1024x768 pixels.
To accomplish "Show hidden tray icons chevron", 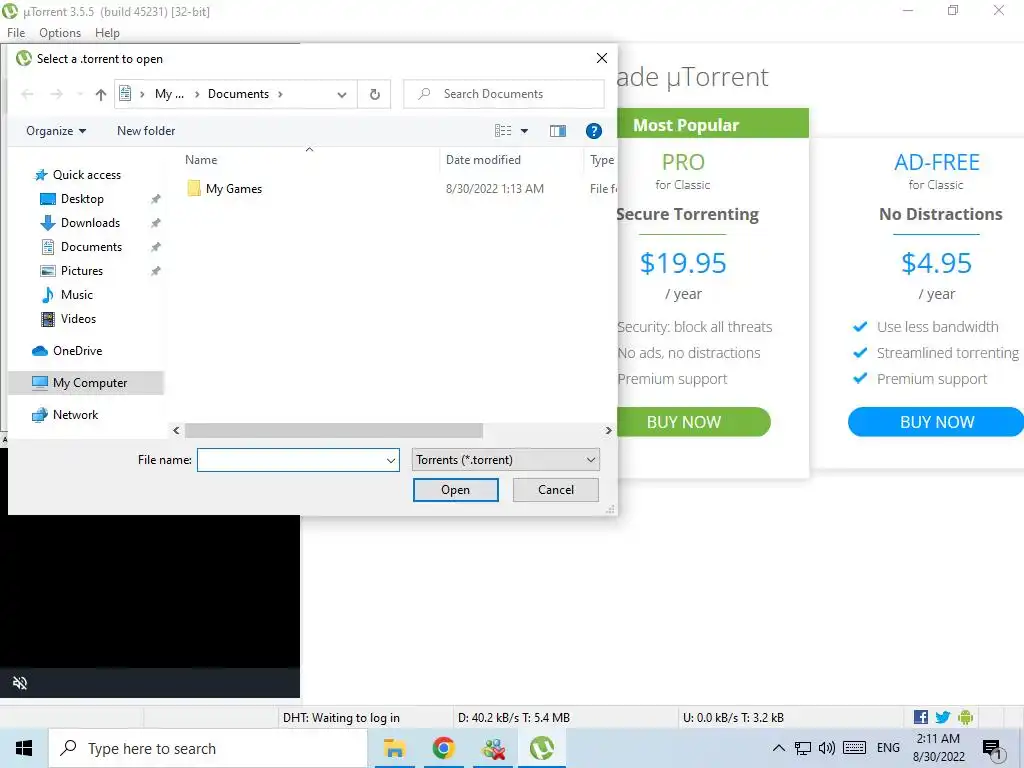I will [x=778, y=748].
